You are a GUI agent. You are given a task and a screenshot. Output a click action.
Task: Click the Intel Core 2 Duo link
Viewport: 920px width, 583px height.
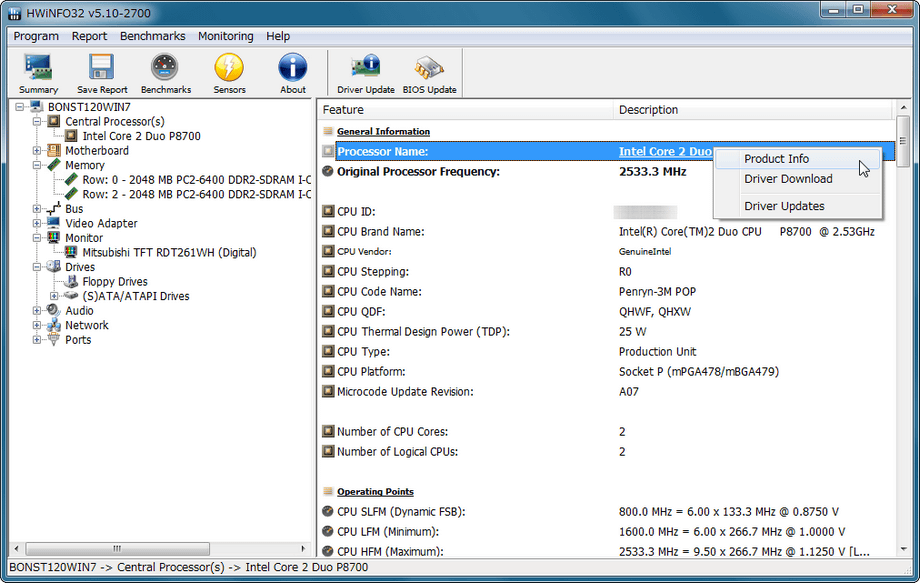pos(665,151)
